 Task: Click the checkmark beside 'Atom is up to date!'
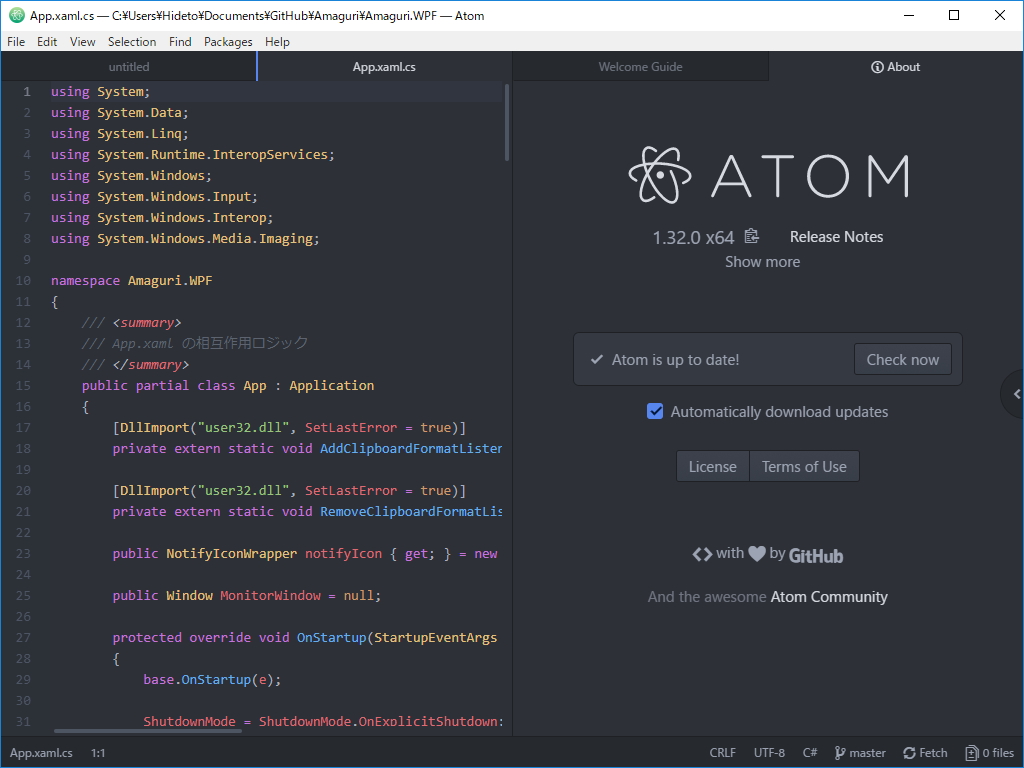[x=597, y=359]
